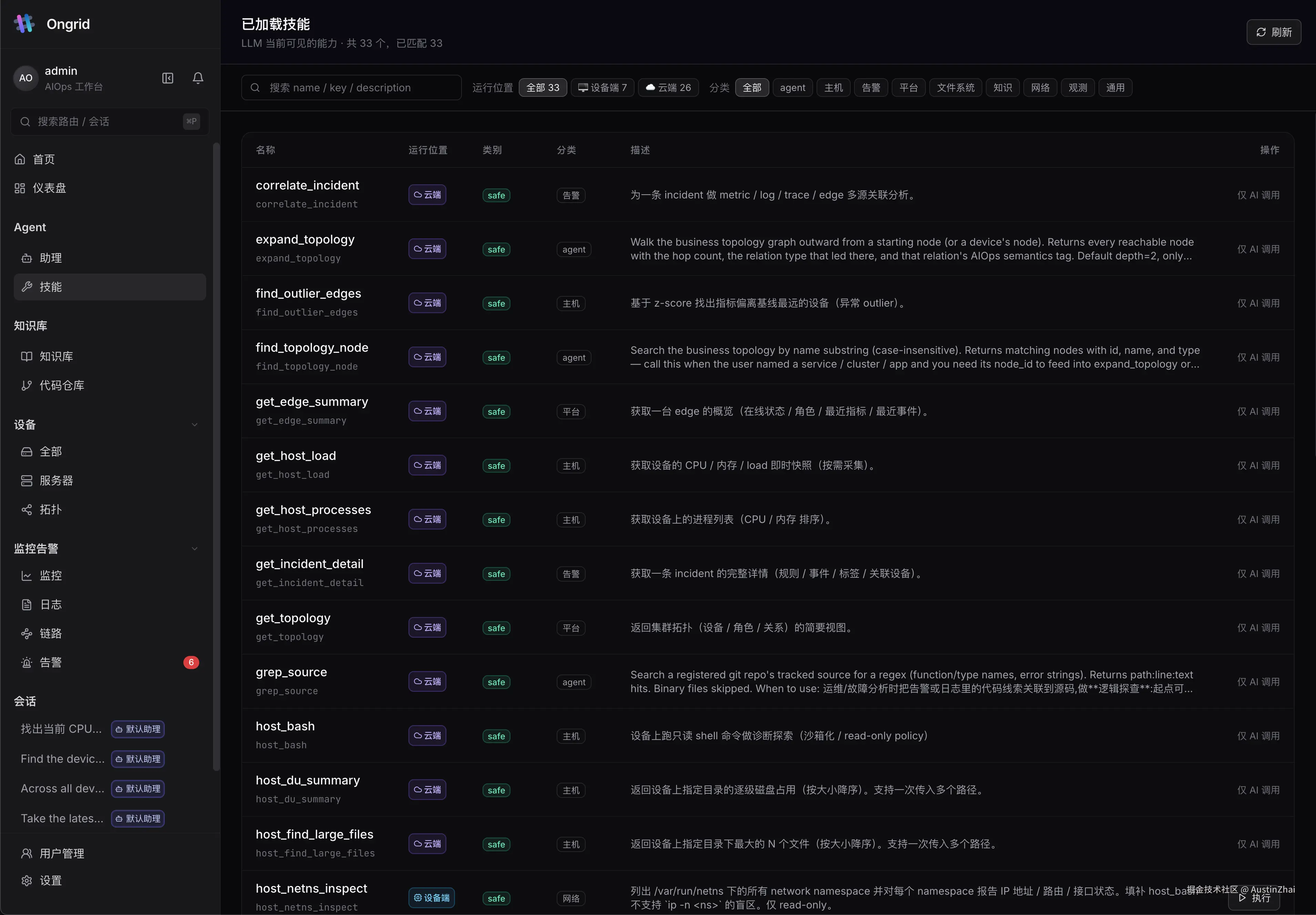1316x915 pixels.
Task: Collapse the 监控告警 section chevron
Action: 194,549
